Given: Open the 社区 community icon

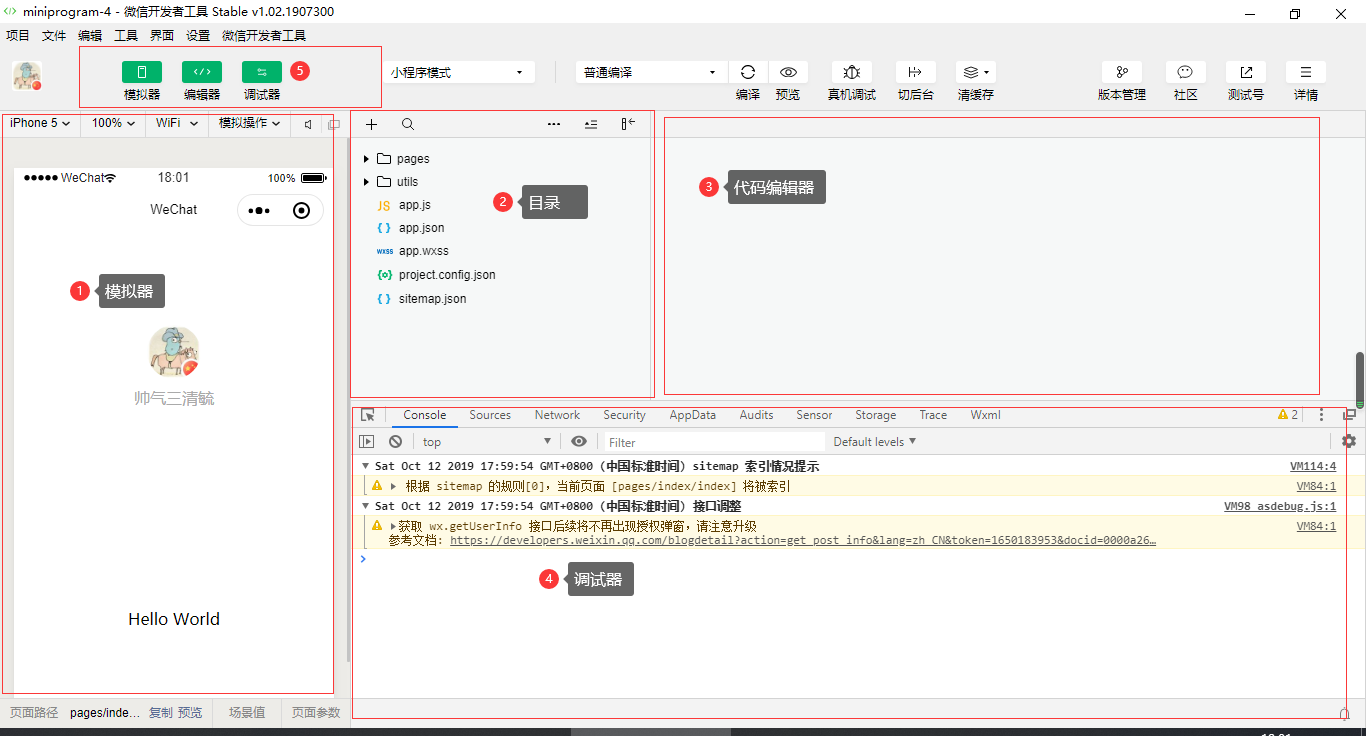Looking at the screenshot, I should click(1185, 72).
